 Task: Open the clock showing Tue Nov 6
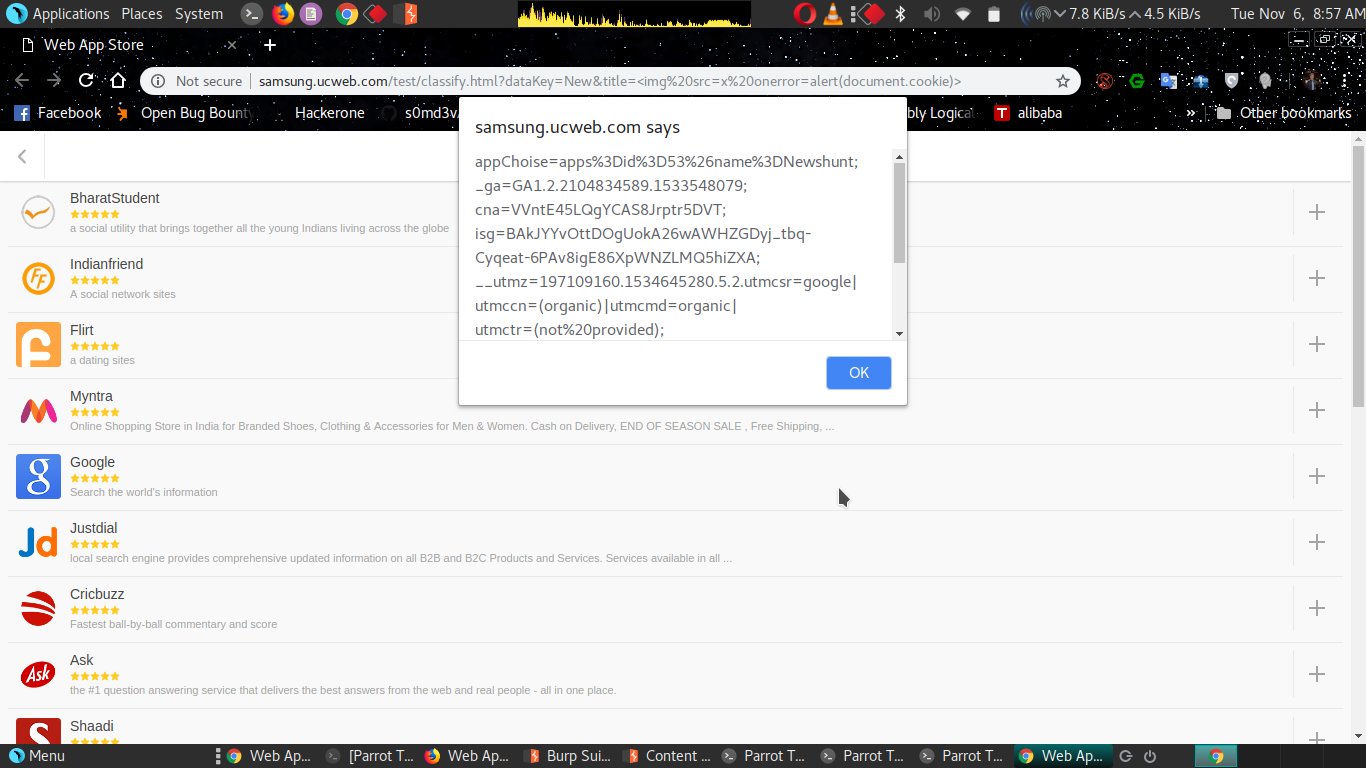(x=1296, y=14)
